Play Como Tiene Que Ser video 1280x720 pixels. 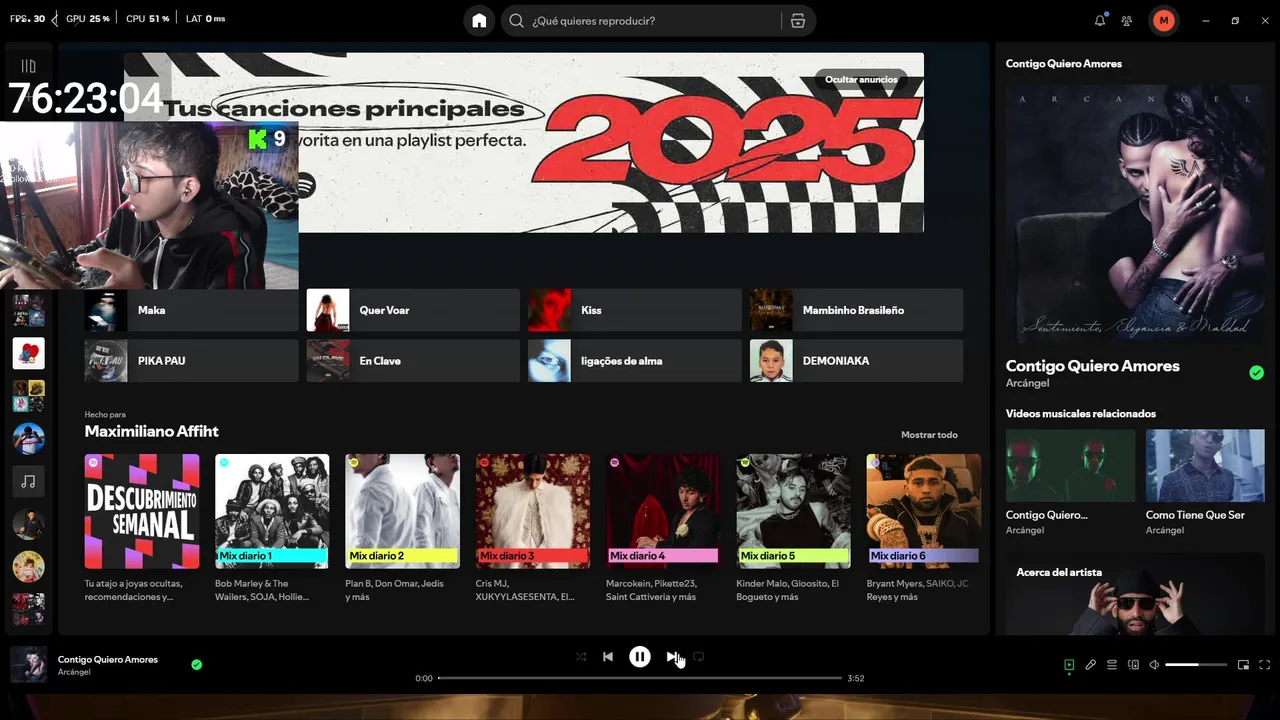pos(1205,465)
